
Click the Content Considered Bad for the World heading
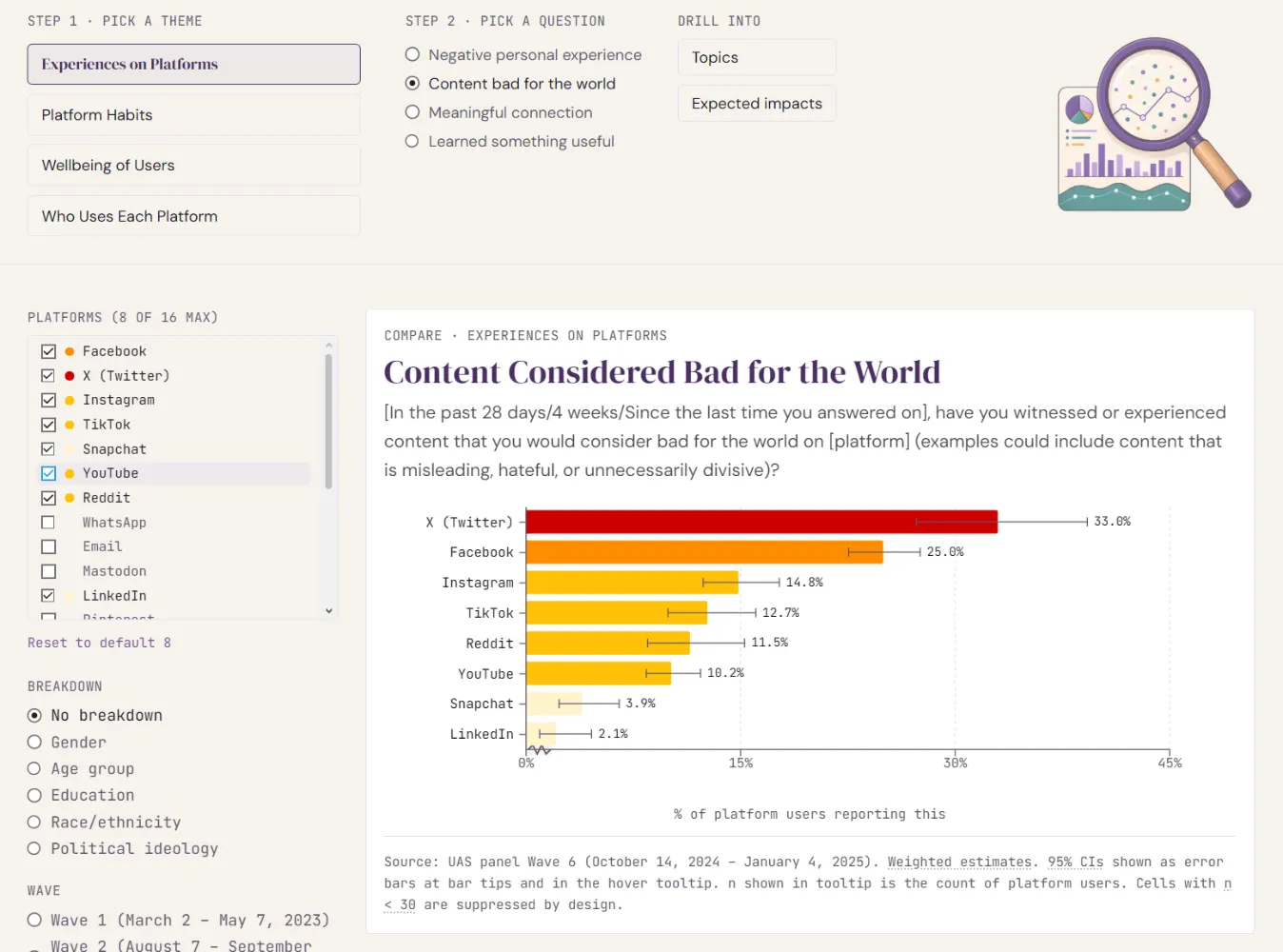(x=662, y=372)
